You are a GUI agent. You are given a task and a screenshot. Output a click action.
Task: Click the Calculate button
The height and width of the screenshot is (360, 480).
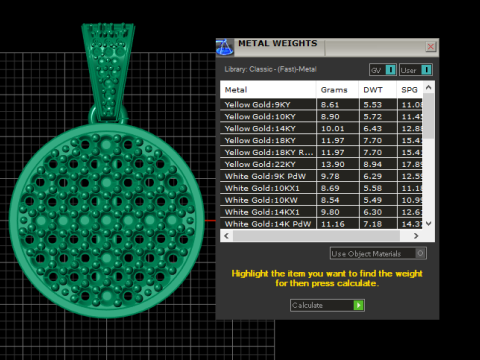point(327,305)
